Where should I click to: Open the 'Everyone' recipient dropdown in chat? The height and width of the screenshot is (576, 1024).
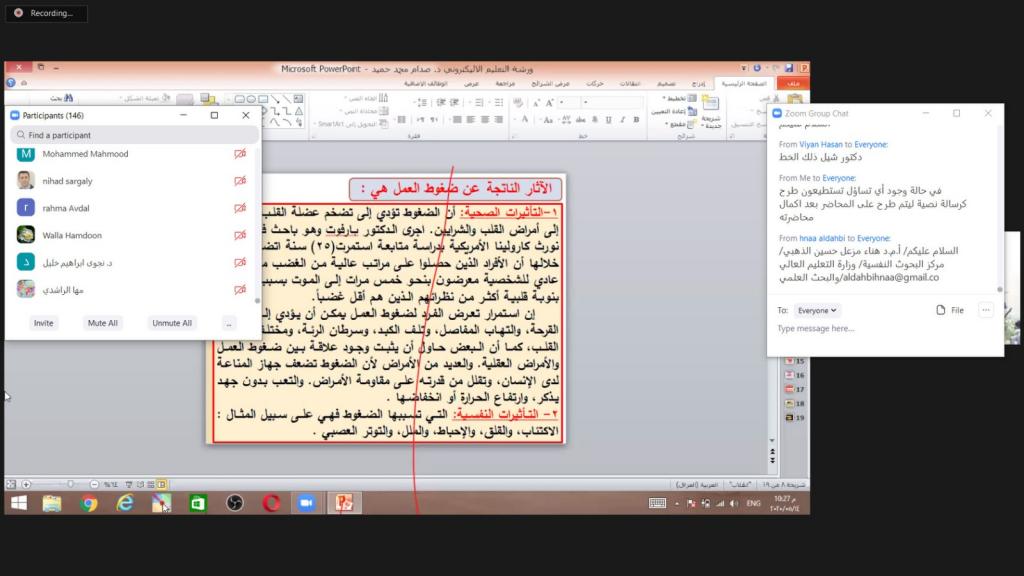(817, 311)
